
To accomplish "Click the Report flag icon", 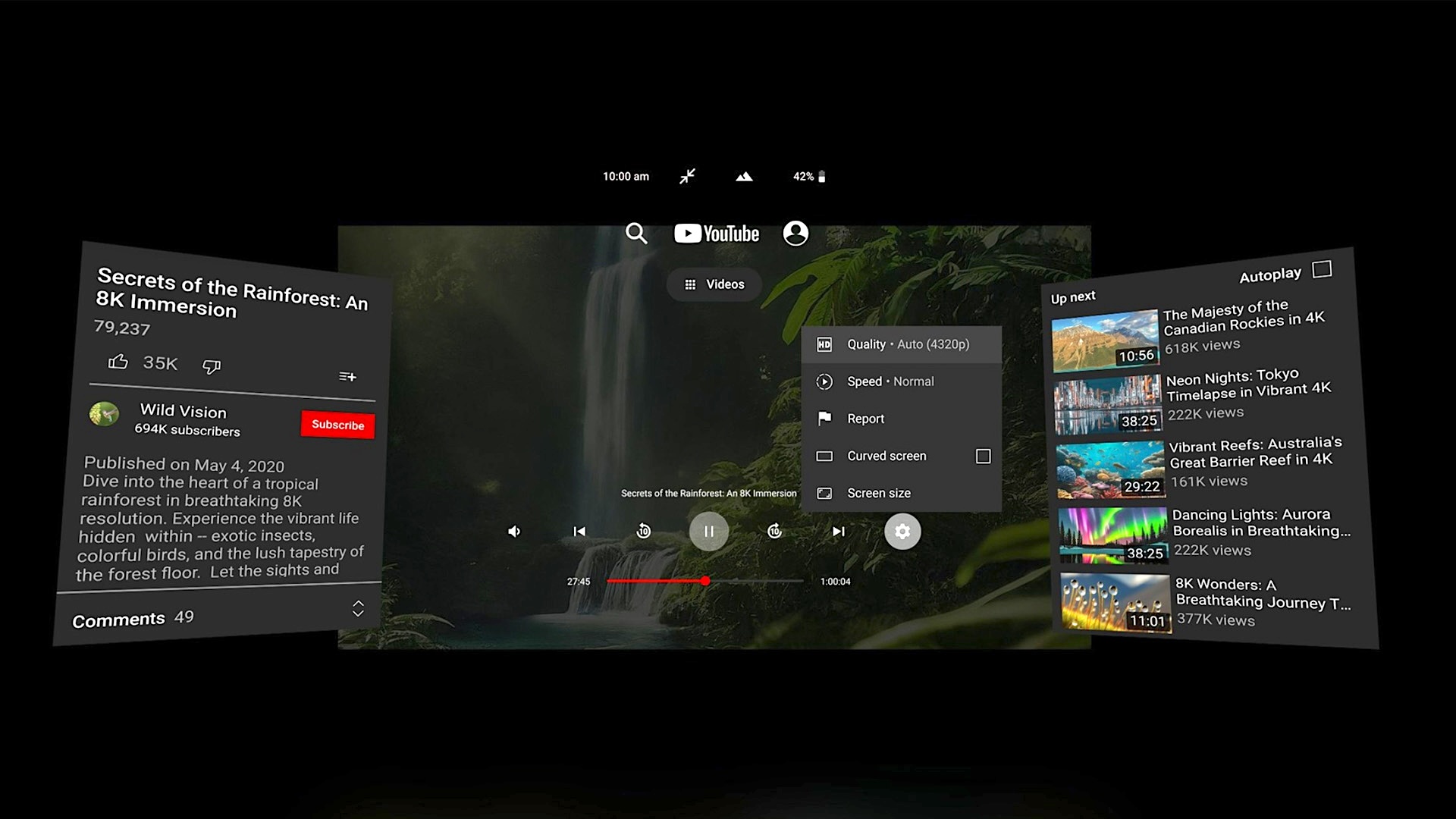I will pos(824,418).
